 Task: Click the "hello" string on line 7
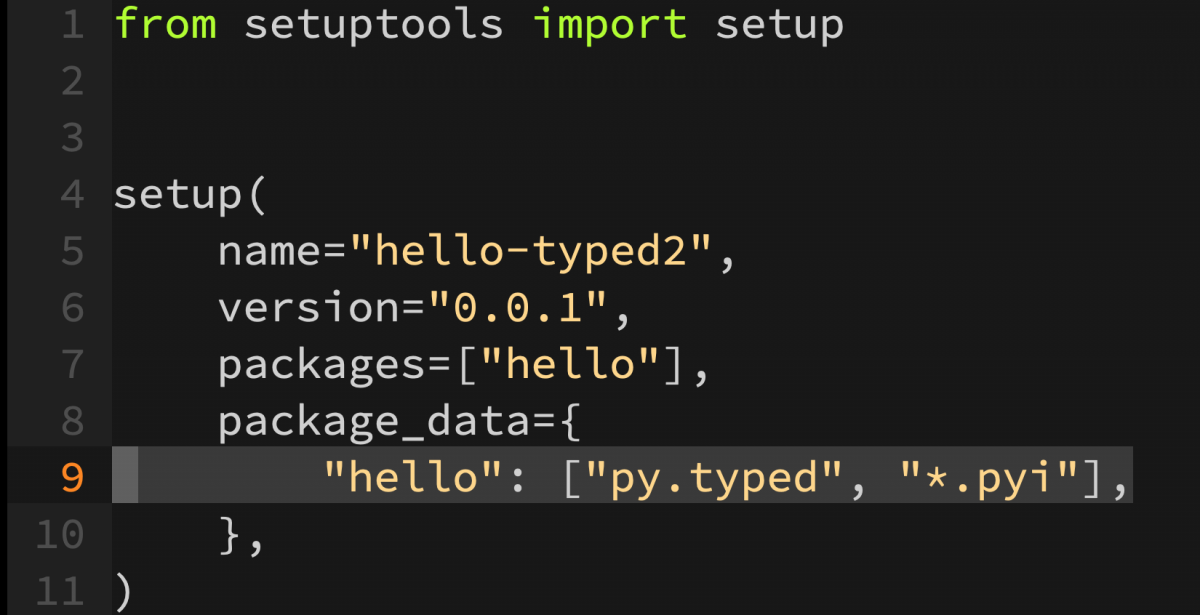click(570, 365)
